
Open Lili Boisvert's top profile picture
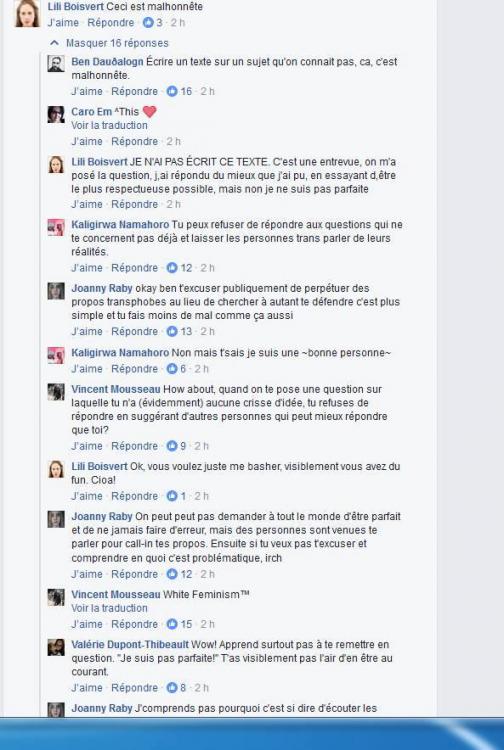click(x=27, y=13)
